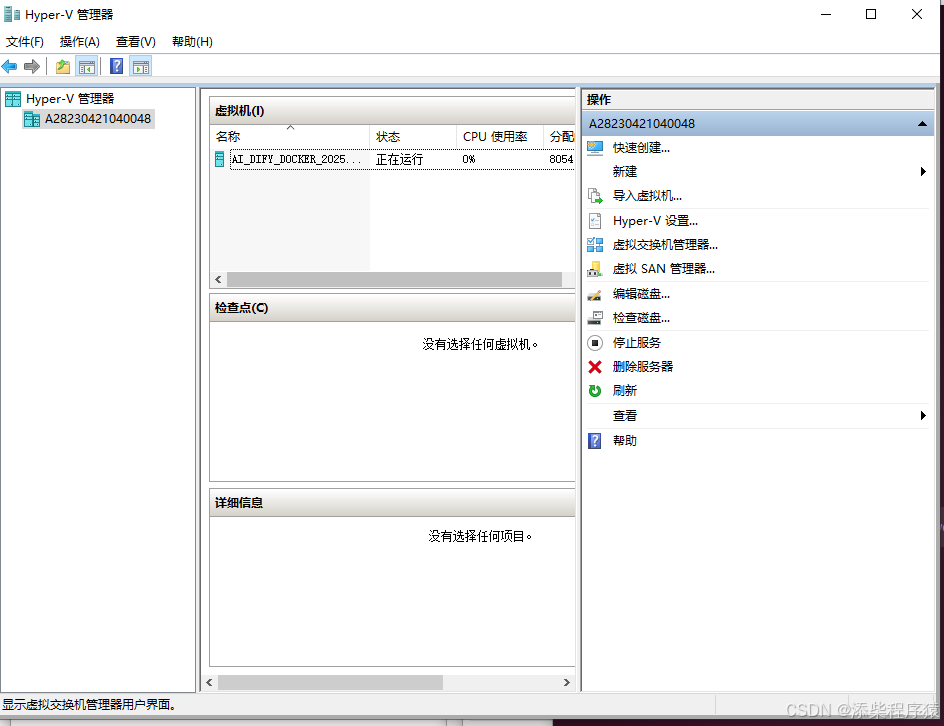
Task: Click the 快速创建... action link
Action: click(x=641, y=147)
